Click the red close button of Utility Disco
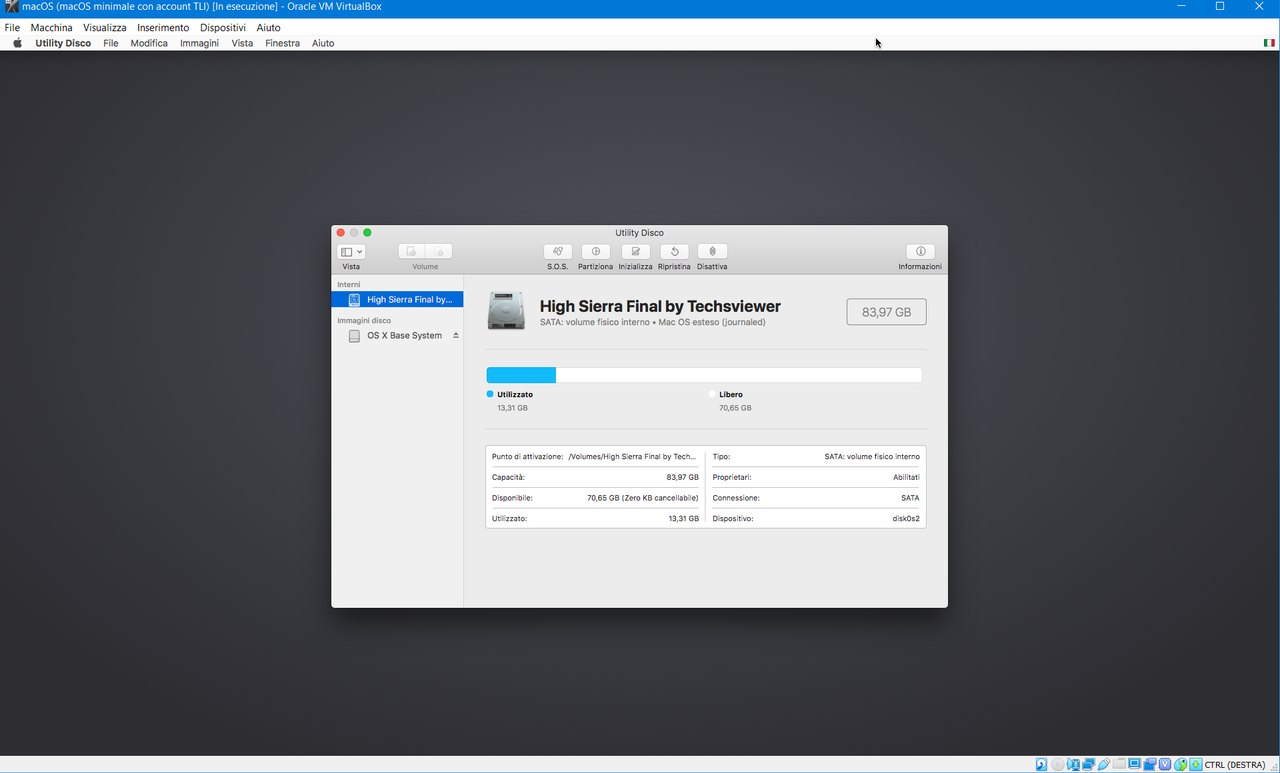 [x=340, y=232]
